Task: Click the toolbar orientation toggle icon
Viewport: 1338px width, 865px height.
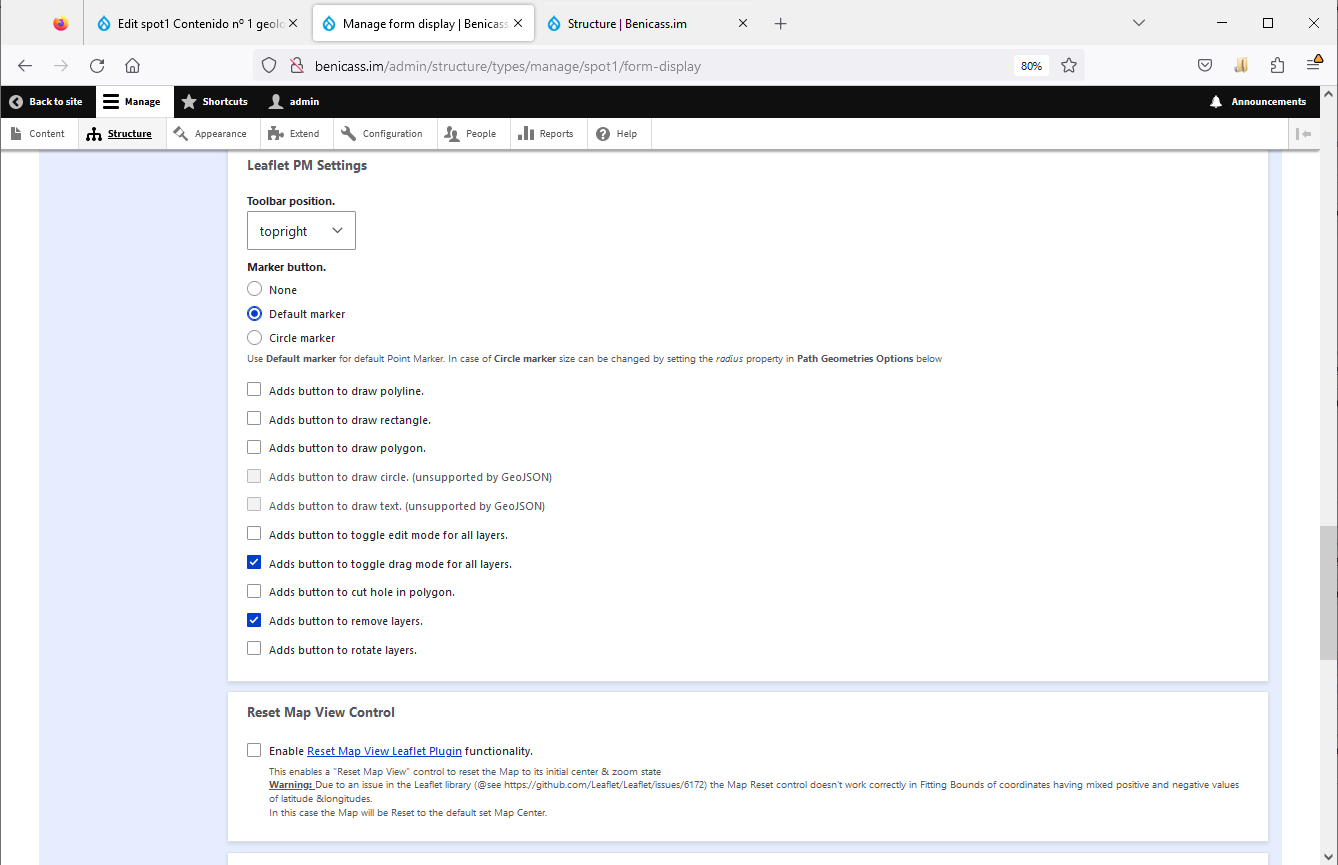Action: coord(1303,134)
